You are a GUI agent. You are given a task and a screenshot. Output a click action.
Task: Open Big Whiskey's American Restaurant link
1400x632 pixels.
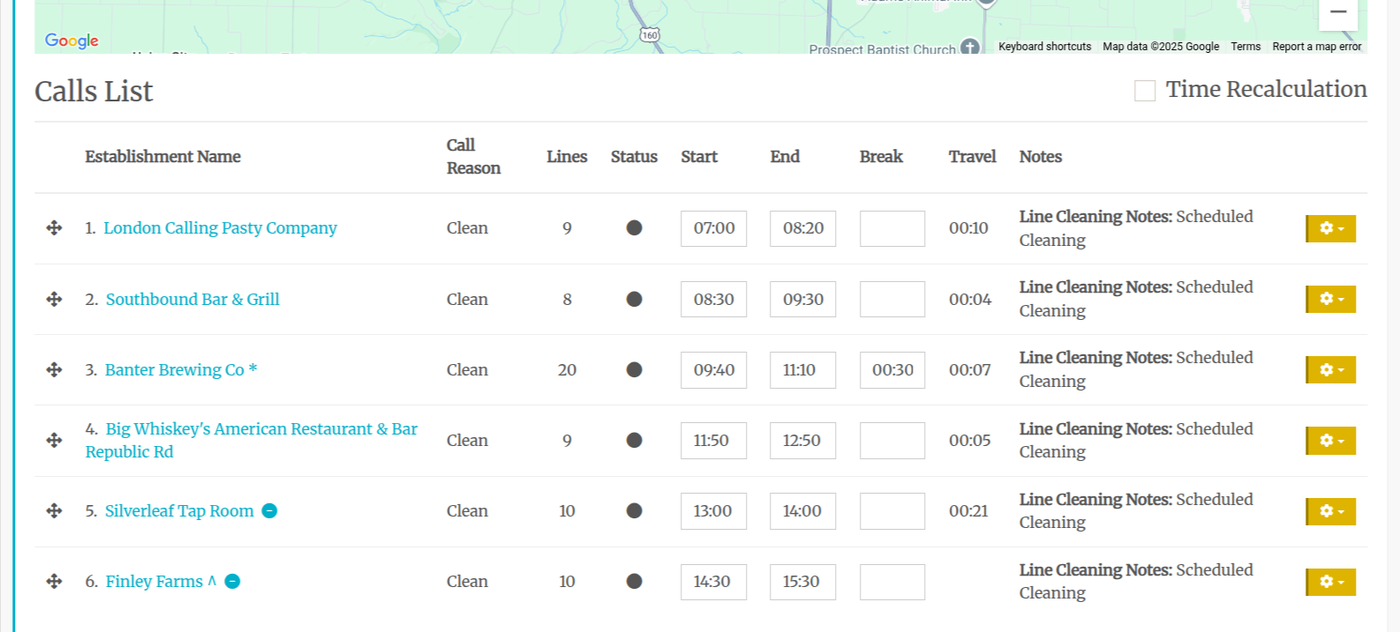pos(261,429)
